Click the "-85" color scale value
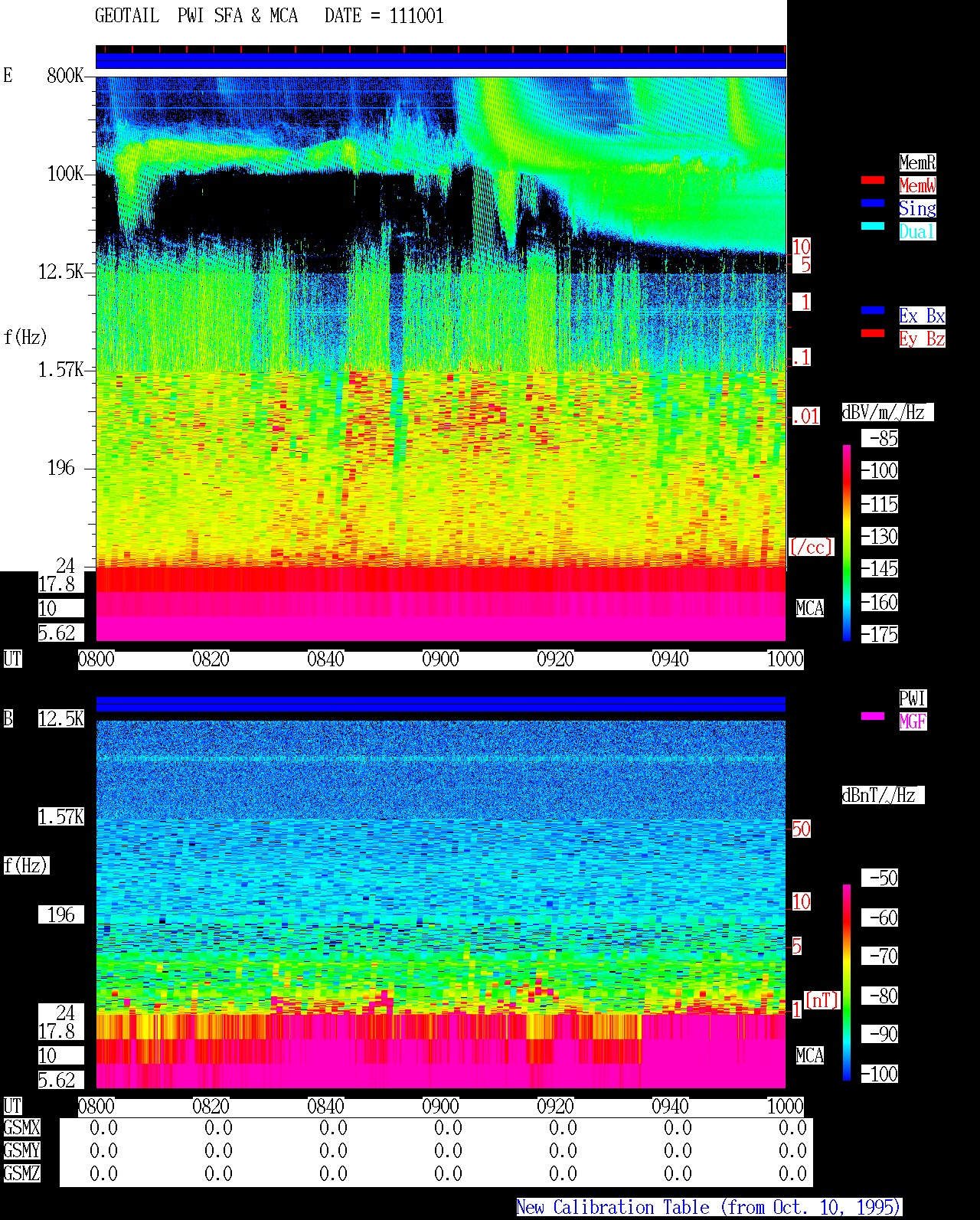 click(880, 439)
